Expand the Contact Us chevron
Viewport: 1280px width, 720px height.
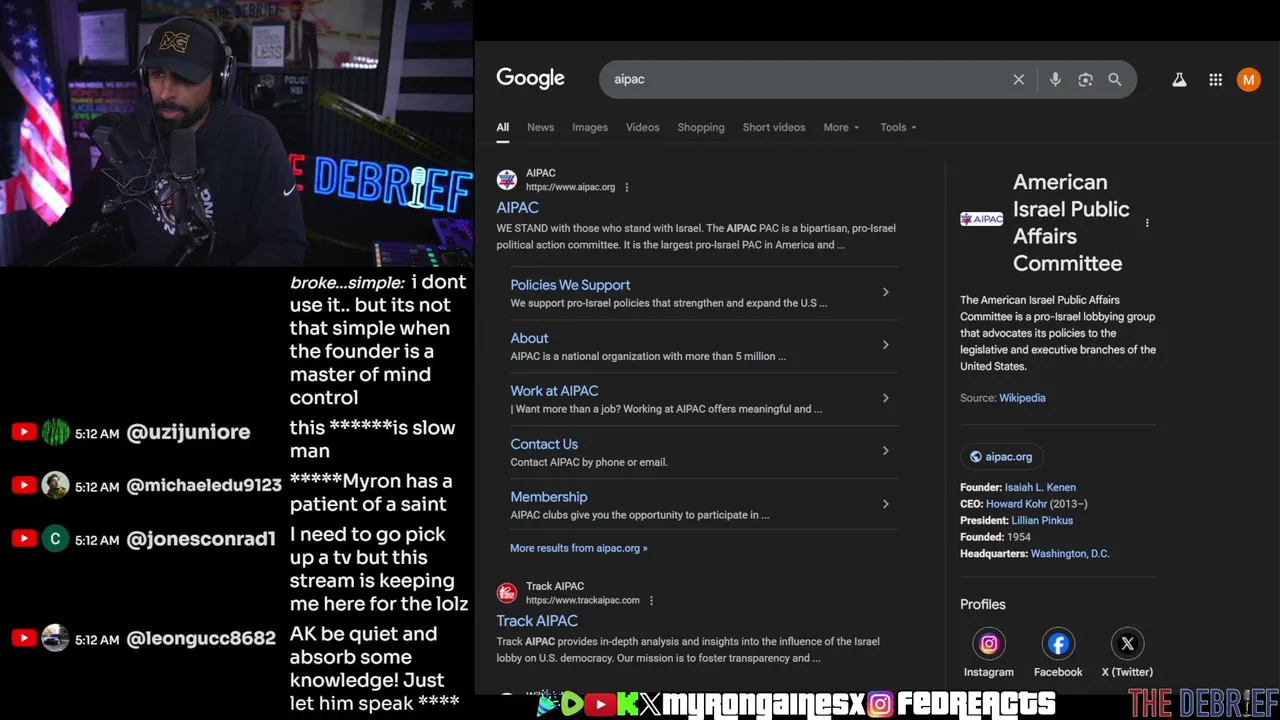(x=885, y=451)
